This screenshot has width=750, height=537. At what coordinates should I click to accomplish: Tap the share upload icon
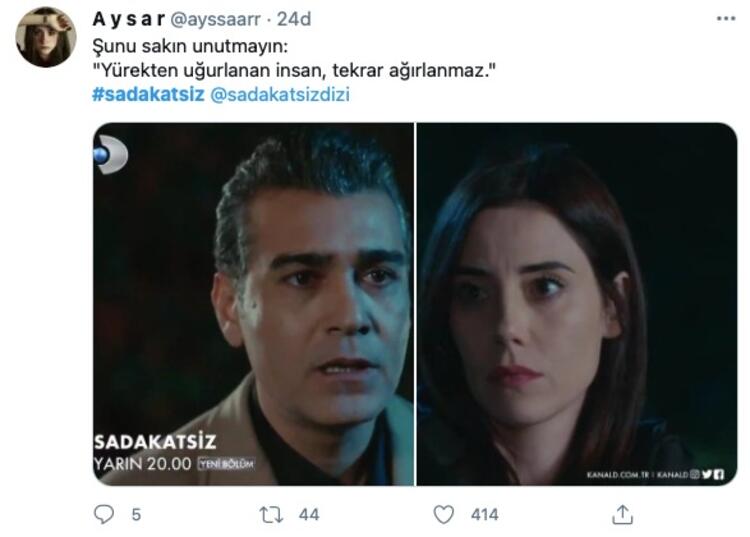click(x=622, y=515)
